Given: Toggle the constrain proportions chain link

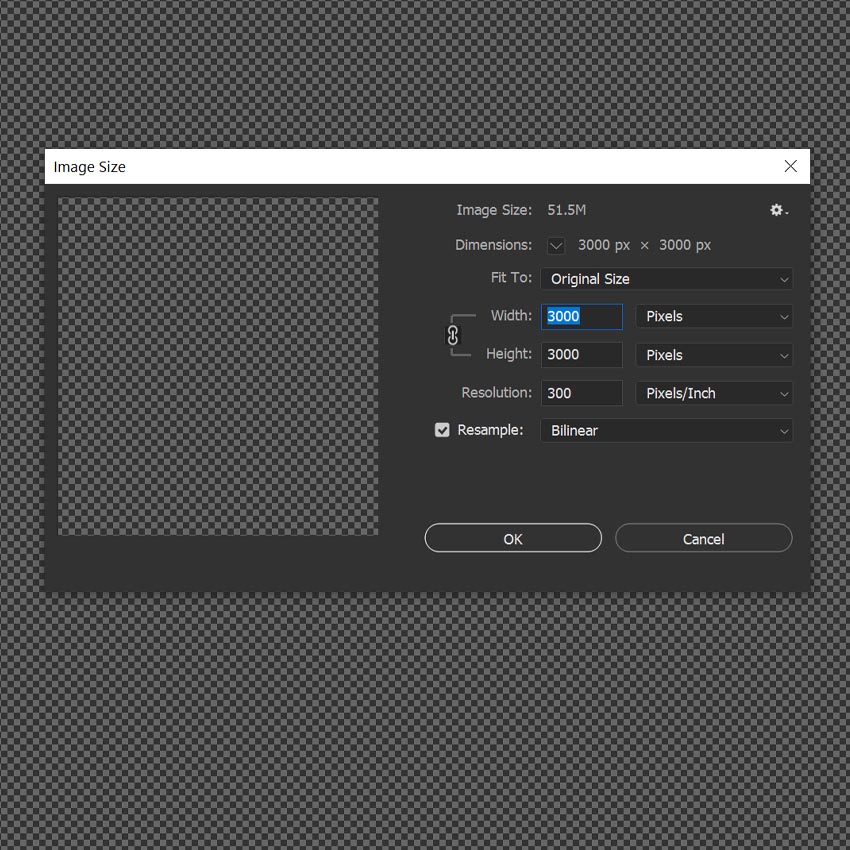Looking at the screenshot, I should (453, 336).
